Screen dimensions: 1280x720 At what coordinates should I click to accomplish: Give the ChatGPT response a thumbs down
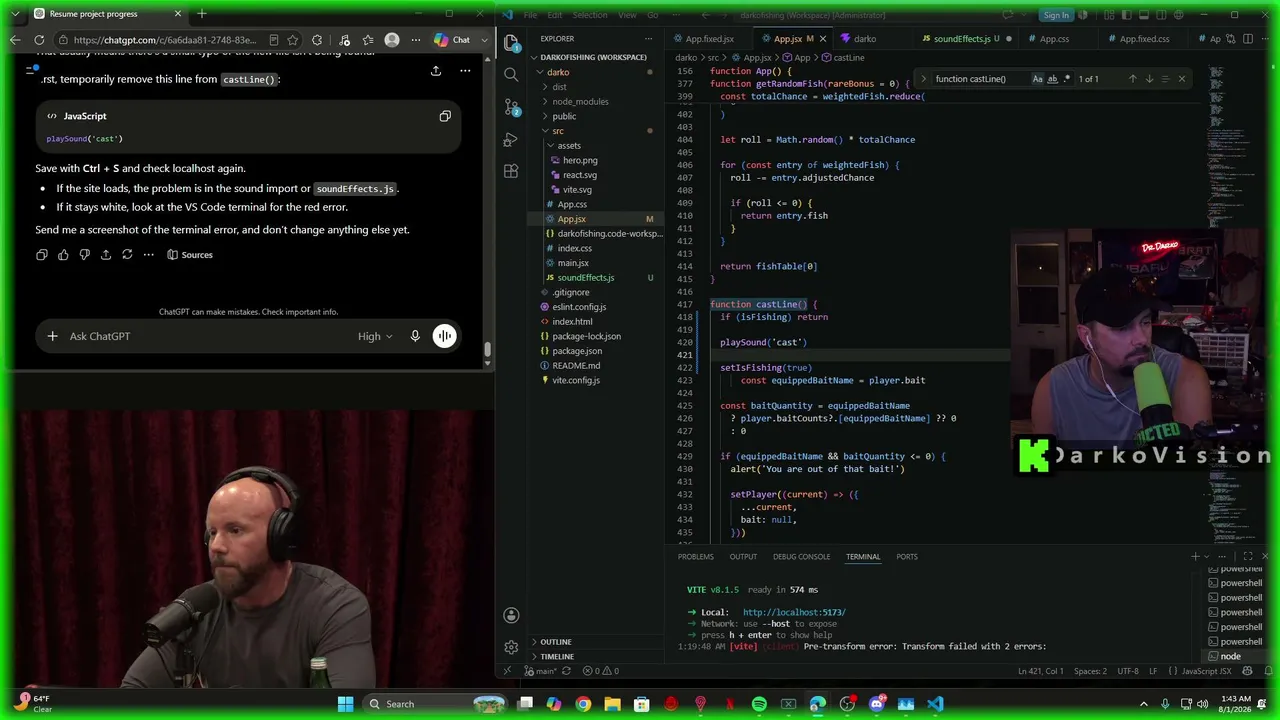tap(84, 255)
